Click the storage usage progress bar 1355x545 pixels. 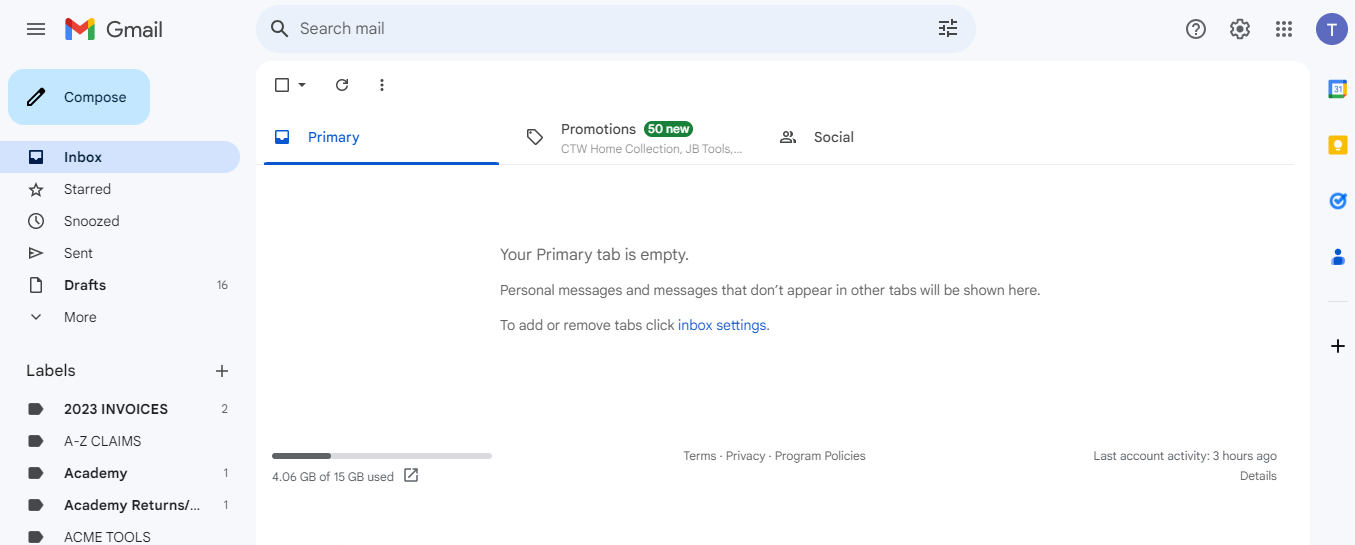pyautogui.click(x=382, y=456)
